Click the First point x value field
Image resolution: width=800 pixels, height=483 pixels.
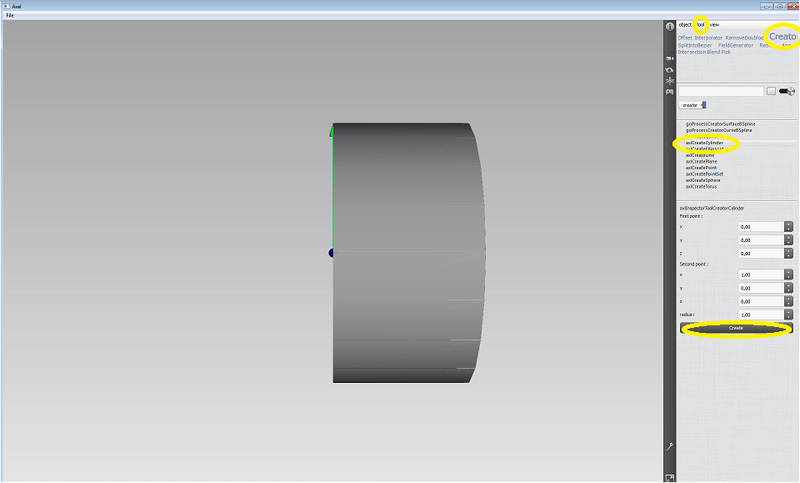click(761, 227)
